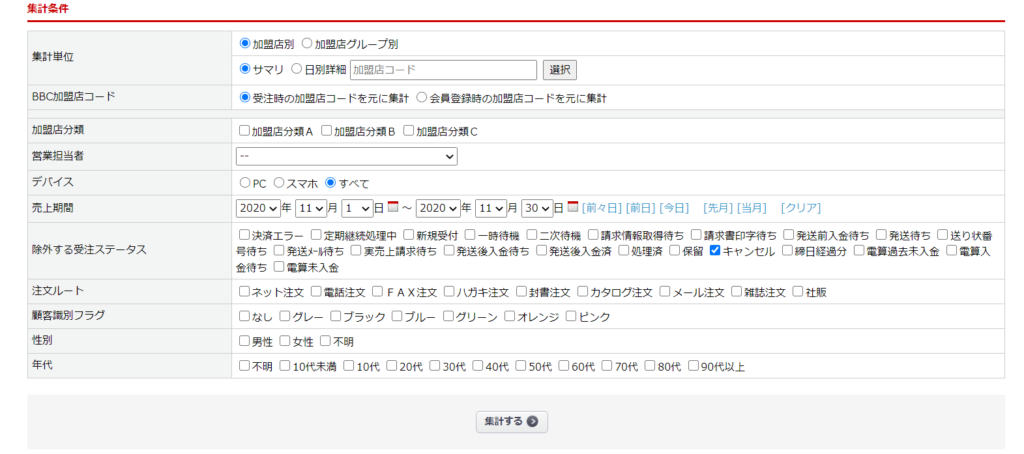Screen dimensions: 1024x454
Task: Choose 受注時の加盟店コードを元に集計 option
Action: 245,97
